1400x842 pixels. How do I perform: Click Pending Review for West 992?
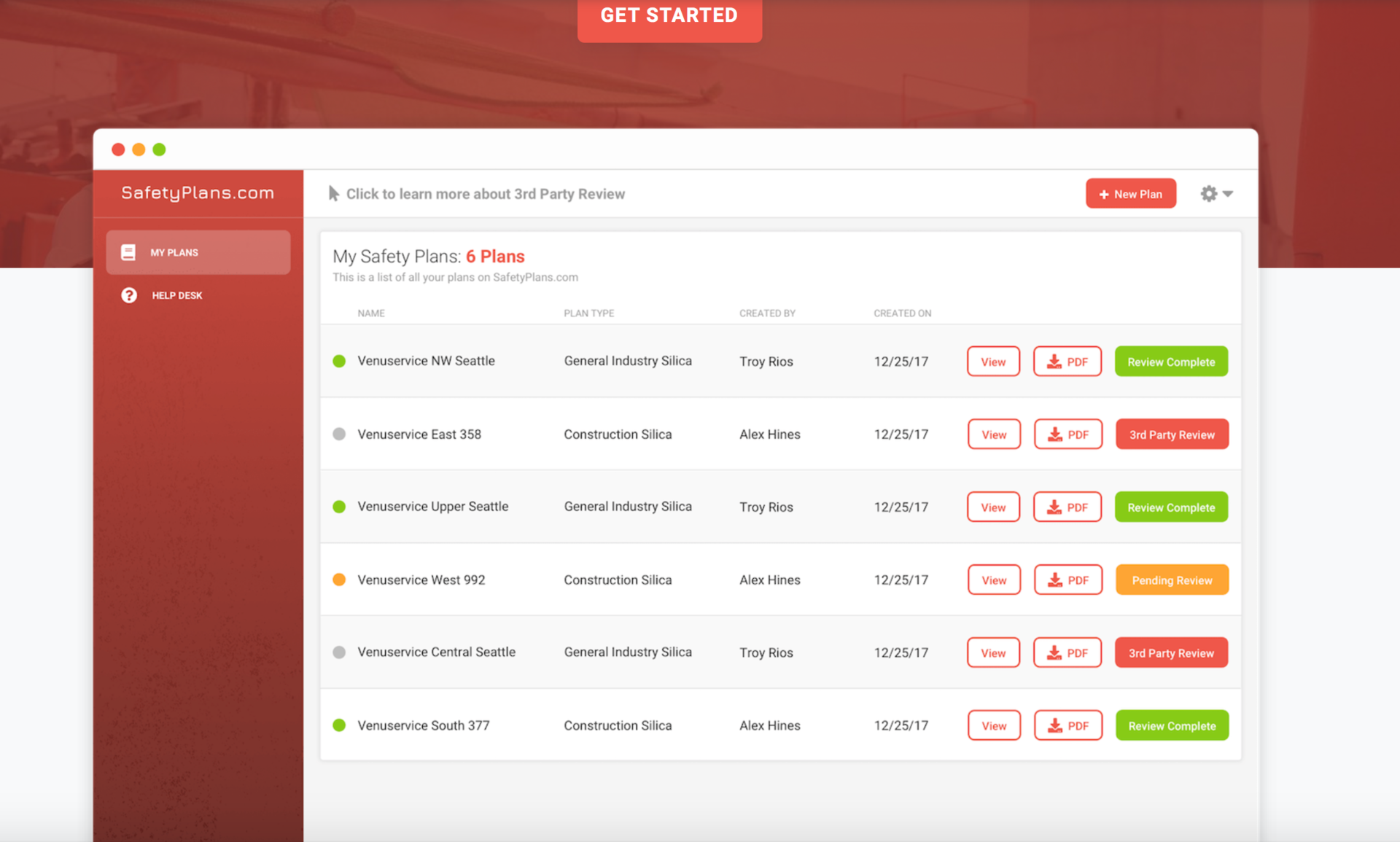point(1172,580)
